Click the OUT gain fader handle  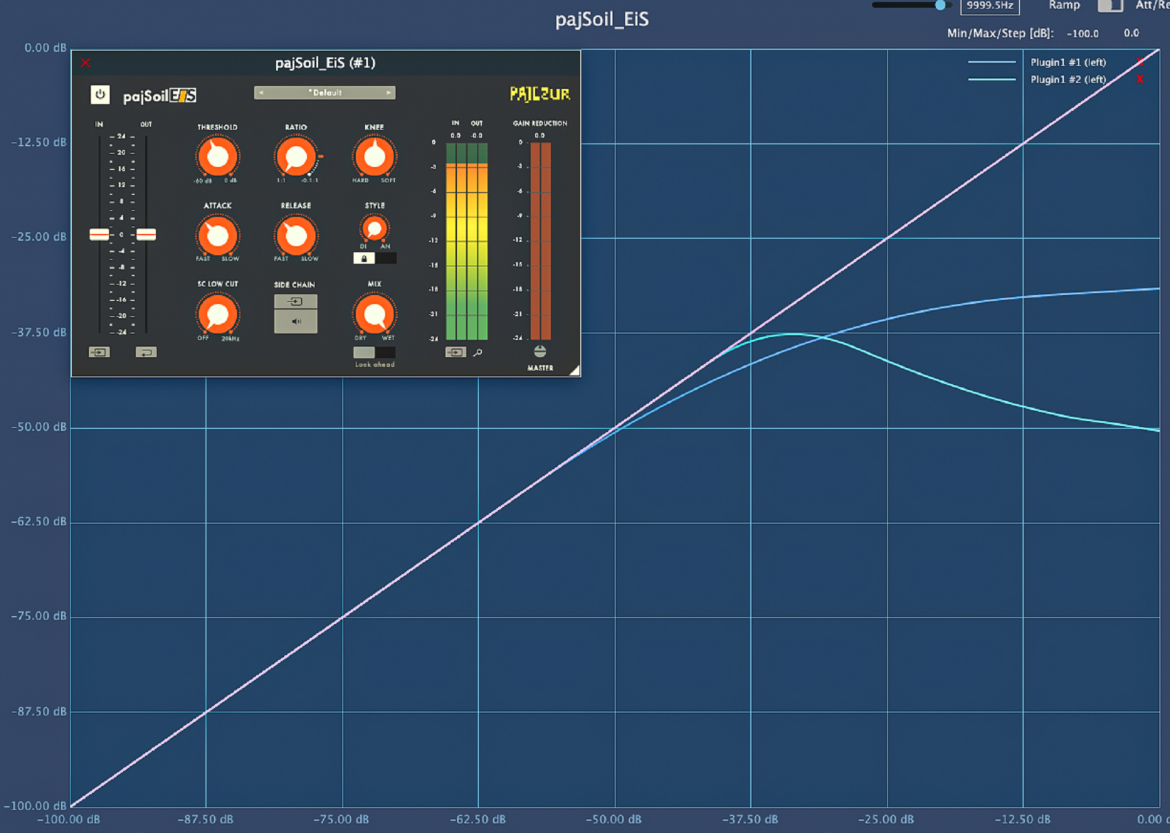coord(146,234)
